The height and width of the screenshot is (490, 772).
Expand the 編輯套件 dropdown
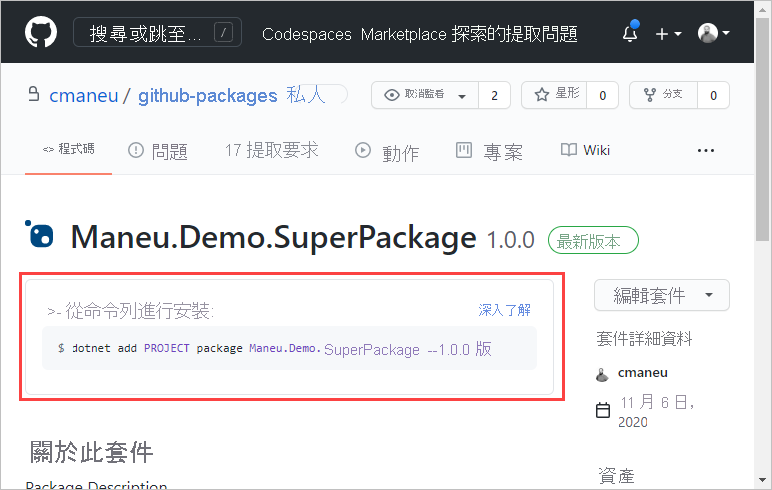(x=662, y=295)
